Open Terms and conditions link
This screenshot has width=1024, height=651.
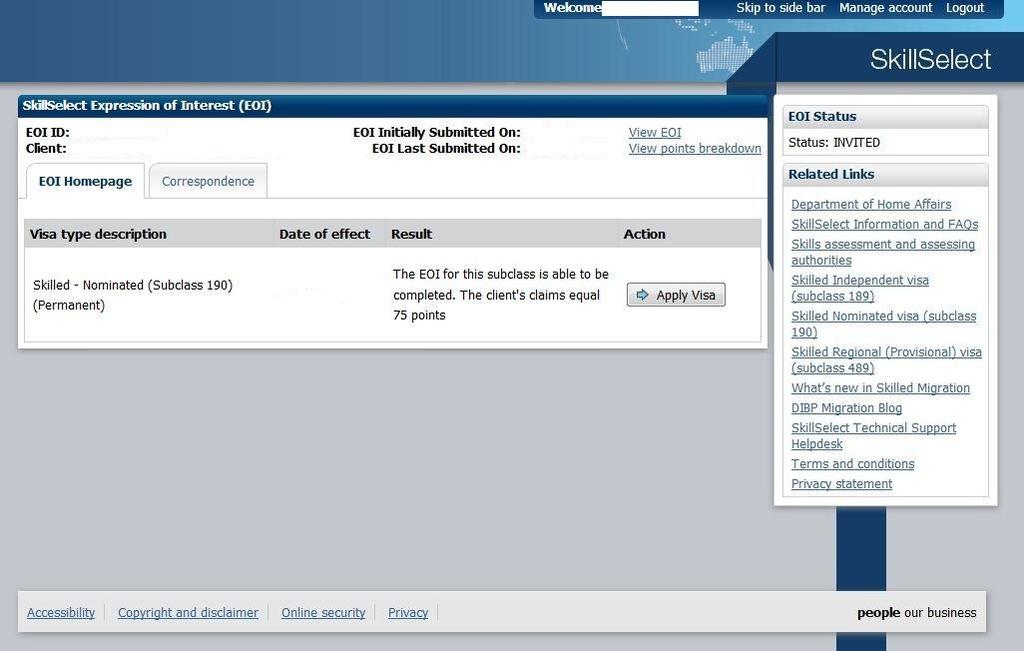[x=852, y=464]
